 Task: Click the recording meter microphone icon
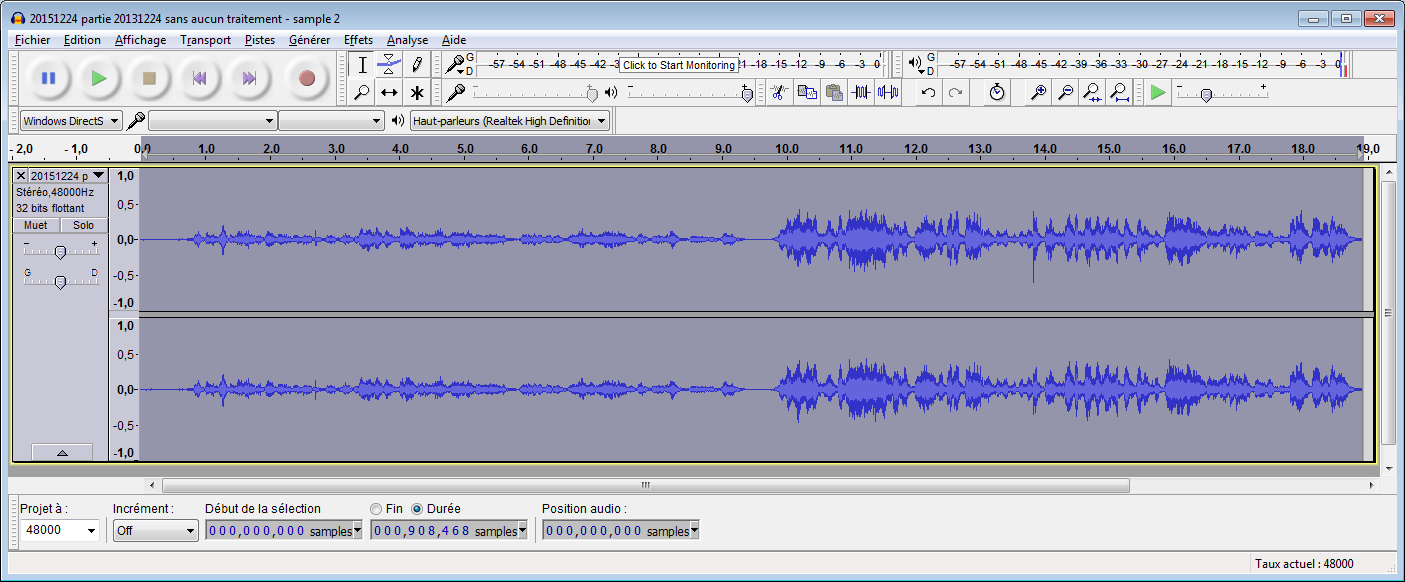[454, 64]
